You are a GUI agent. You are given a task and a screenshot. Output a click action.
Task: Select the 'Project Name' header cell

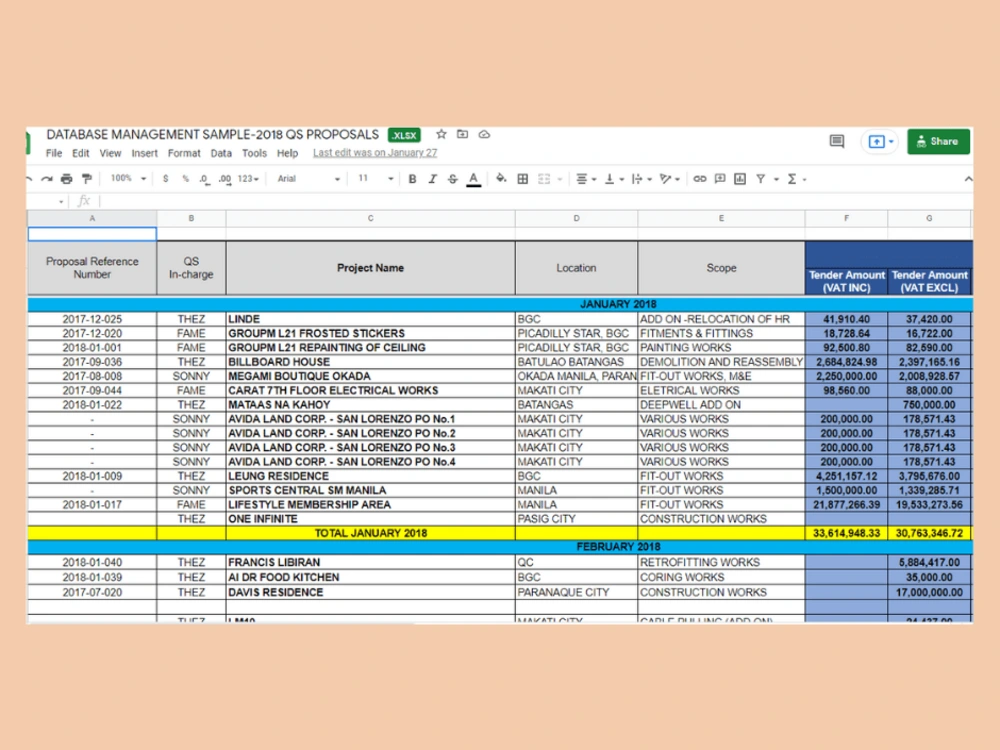[x=371, y=268]
